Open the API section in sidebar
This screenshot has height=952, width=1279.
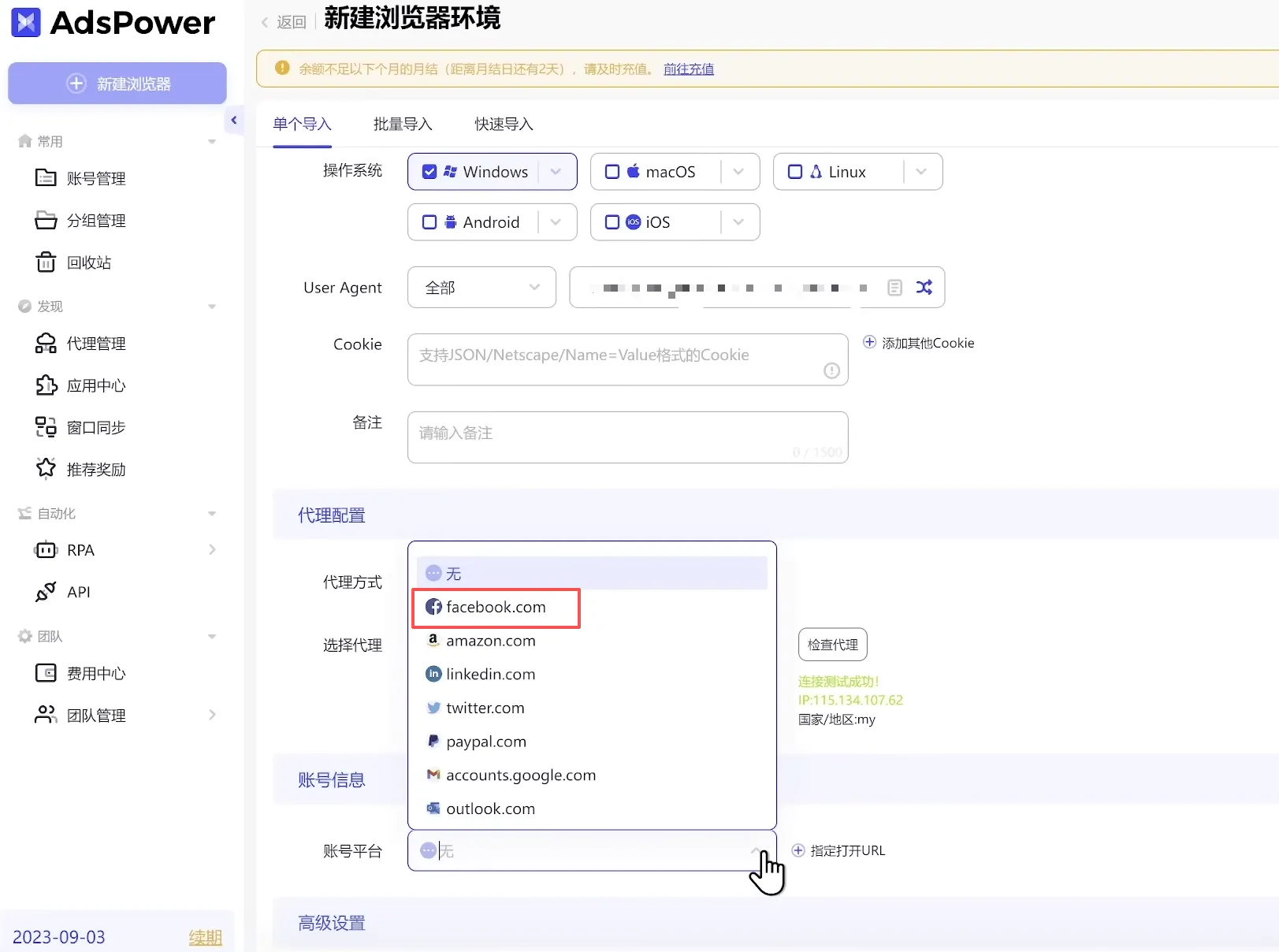pos(79,592)
